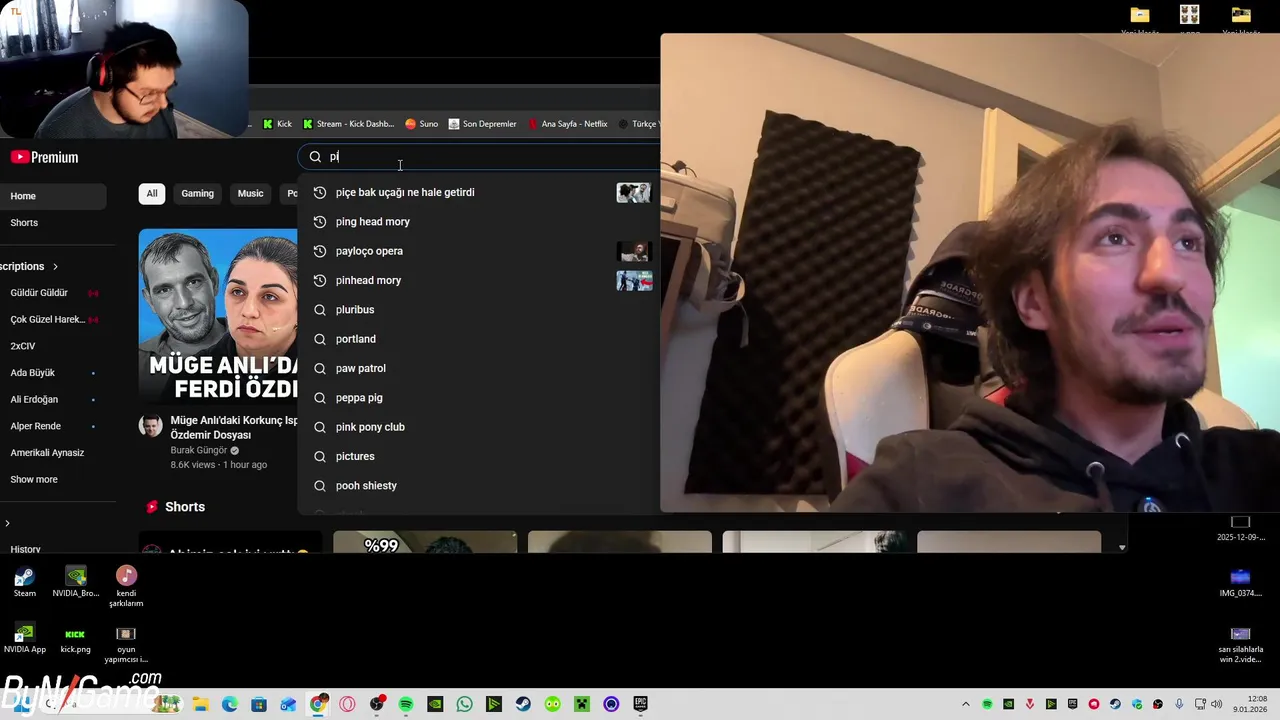This screenshot has height=720, width=1280.
Task: Open 'kendi şarkılarım' desktop shortcut
Action: tap(126, 587)
